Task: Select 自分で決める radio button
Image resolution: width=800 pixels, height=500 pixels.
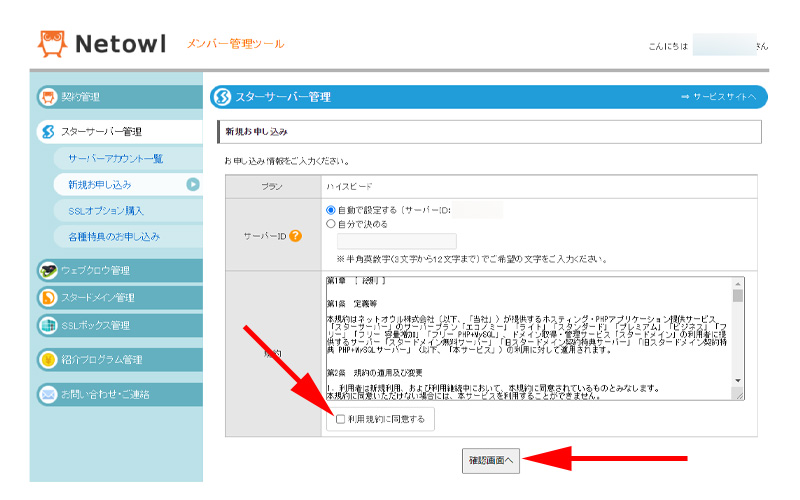Action: click(x=331, y=223)
